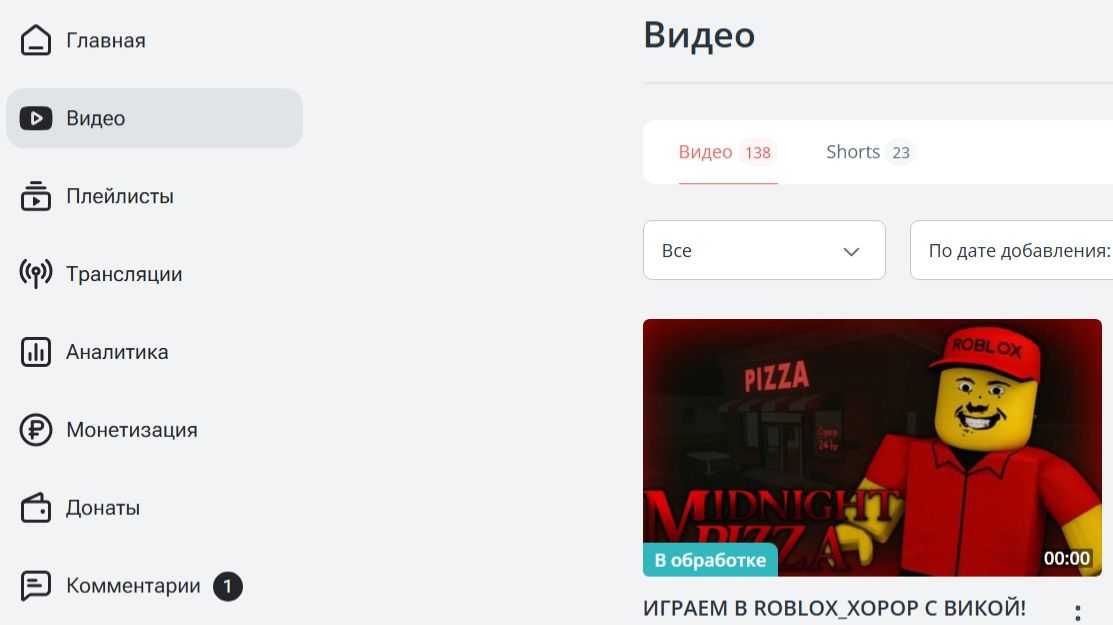
Task: Click the home icon beside Главная
Action: tap(35, 40)
